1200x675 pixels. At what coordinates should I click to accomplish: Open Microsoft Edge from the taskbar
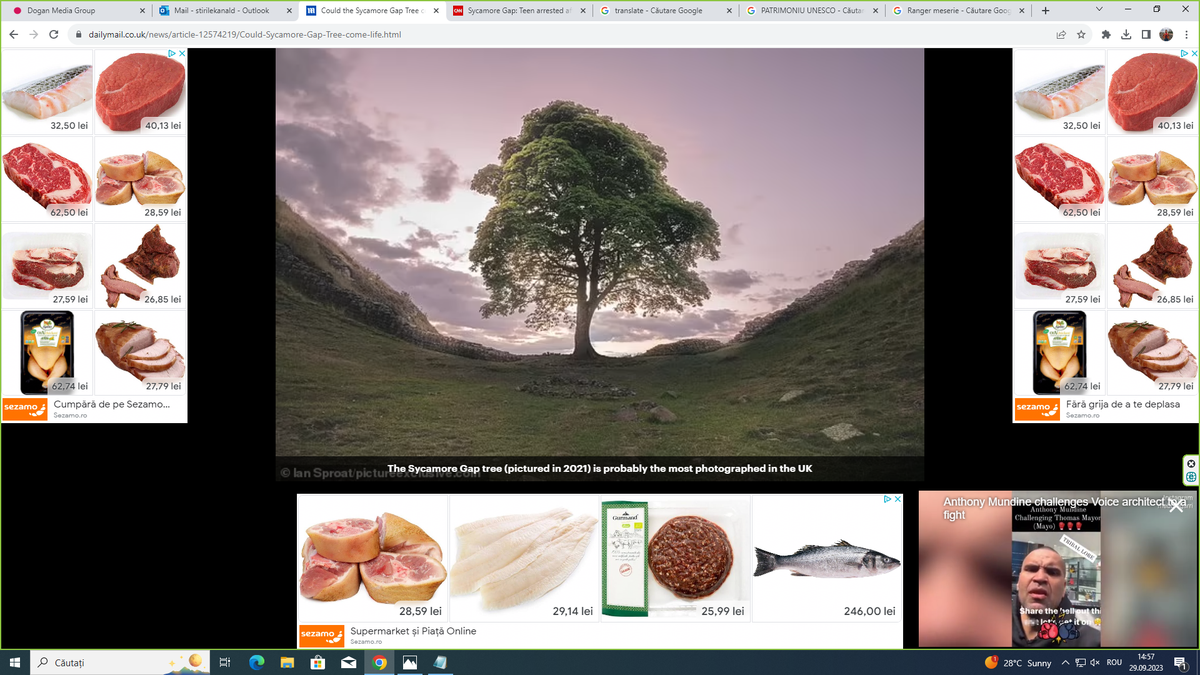pos(256,662)
